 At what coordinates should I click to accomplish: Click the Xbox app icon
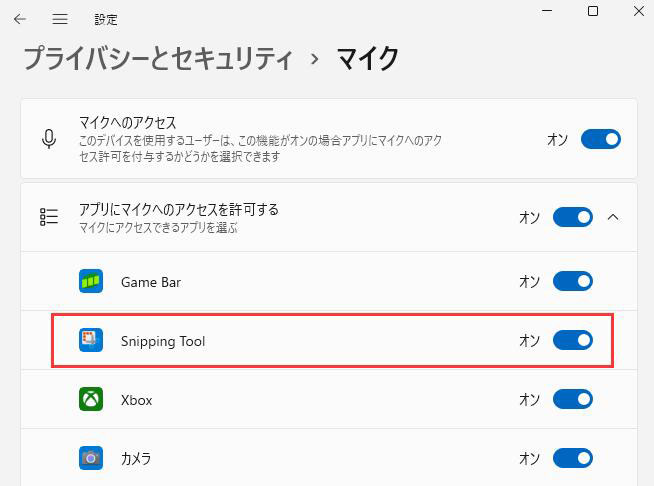coord(91,400)
